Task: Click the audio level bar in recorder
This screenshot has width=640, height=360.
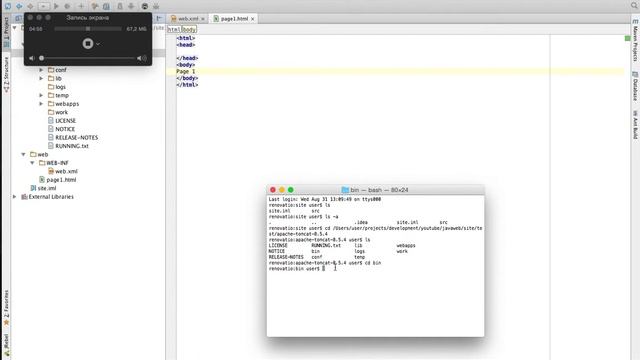Action: (x=88, y=29)
